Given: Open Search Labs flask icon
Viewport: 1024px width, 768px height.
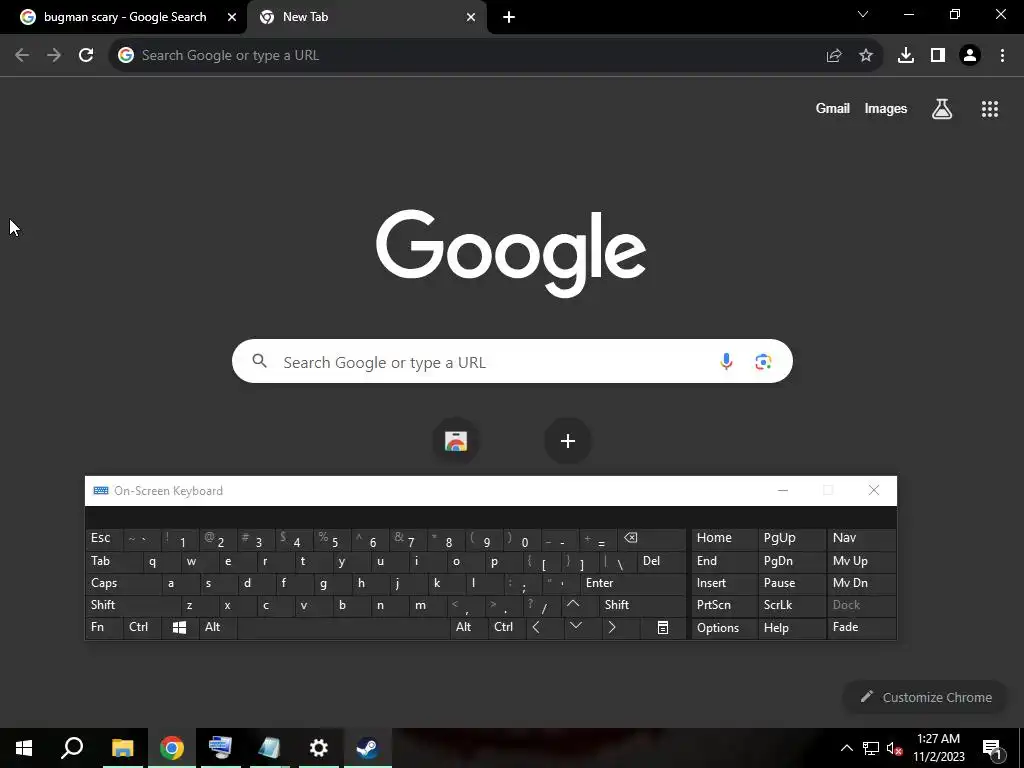Looking at the screenshot, I should (x=942, y=109).
